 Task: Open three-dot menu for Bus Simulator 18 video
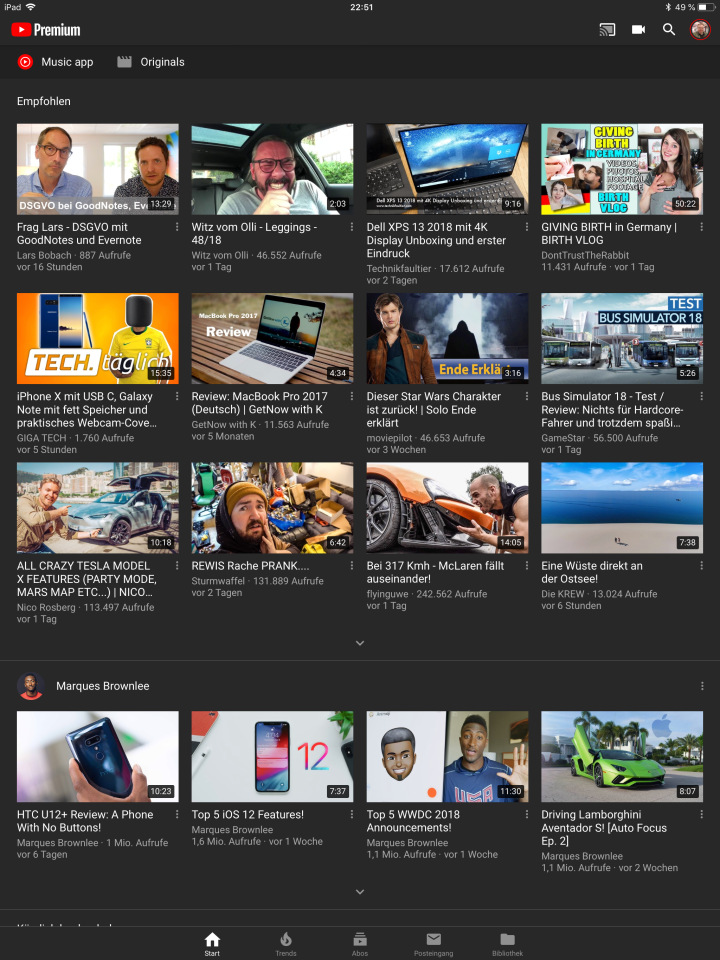pos(702,397)
